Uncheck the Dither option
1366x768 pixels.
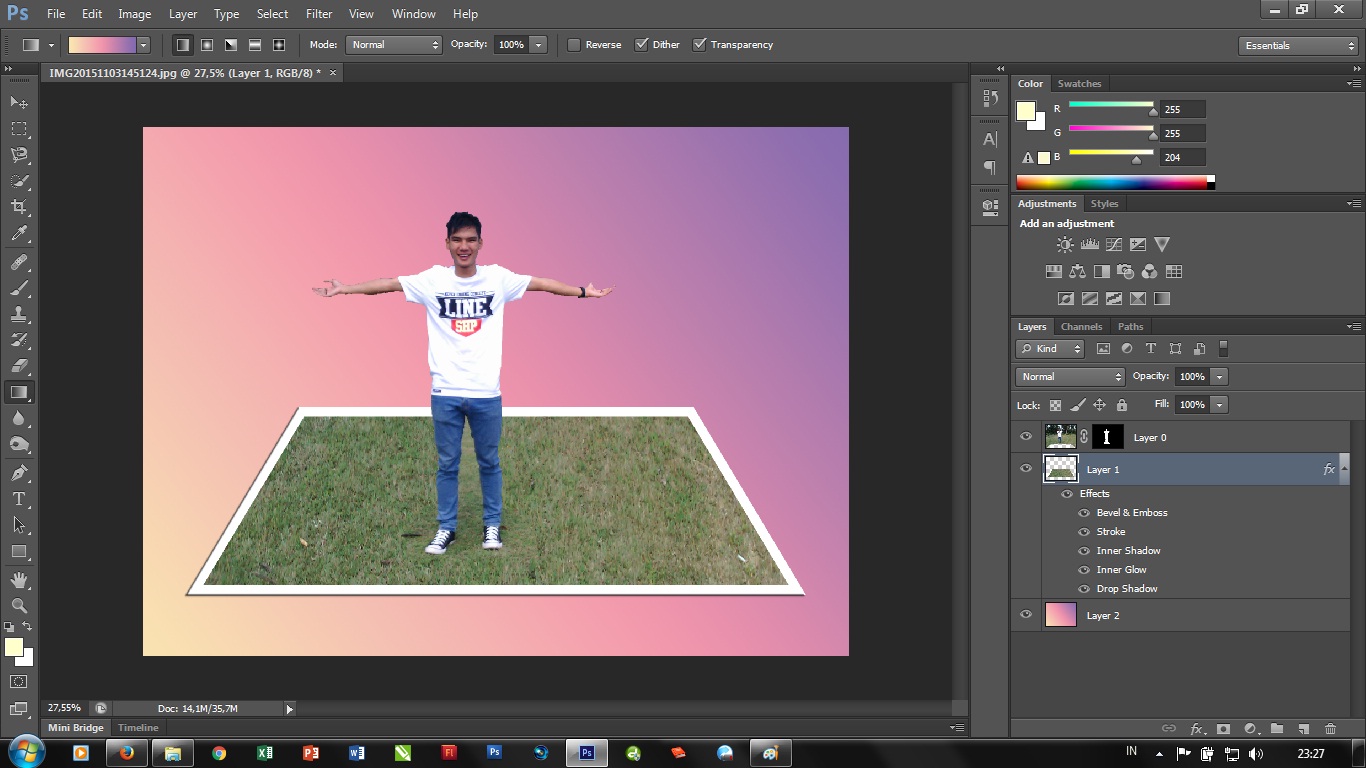[x=642, y=45]
